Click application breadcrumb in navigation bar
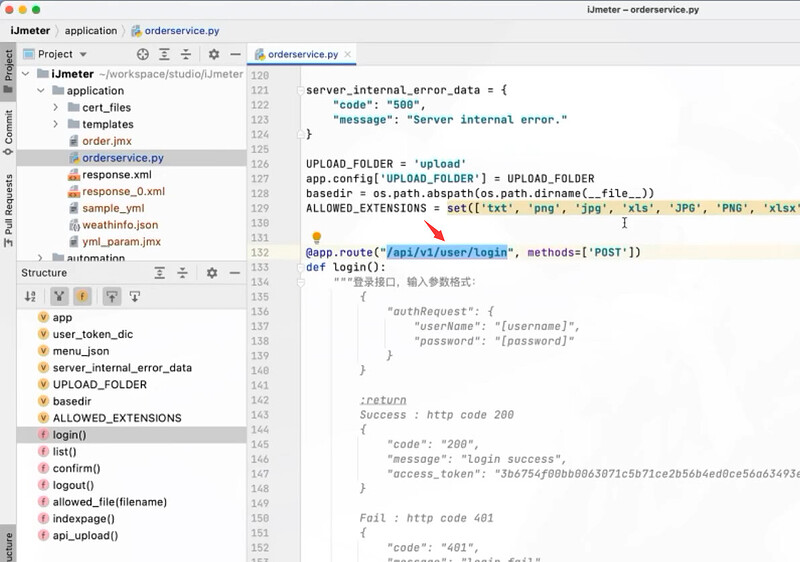 (x=91, y=31)
